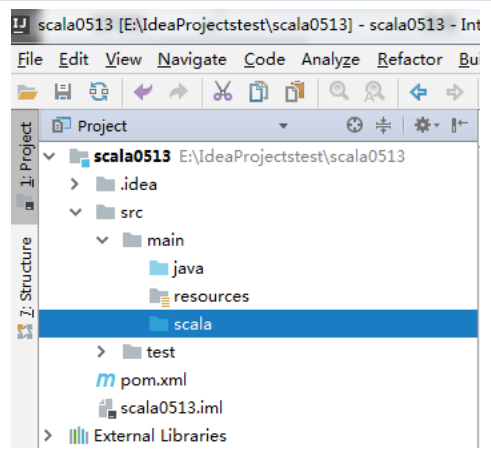Click the Open folder toolbar icon
The height and width of the screenshot is (461, 491).
(x=27, y=92)
